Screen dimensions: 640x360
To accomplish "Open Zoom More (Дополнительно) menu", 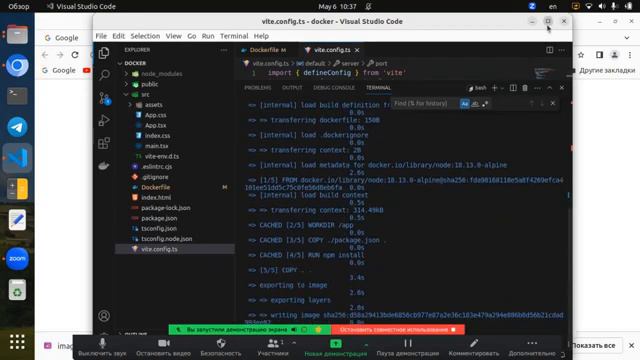I will (x=532, y=347).
